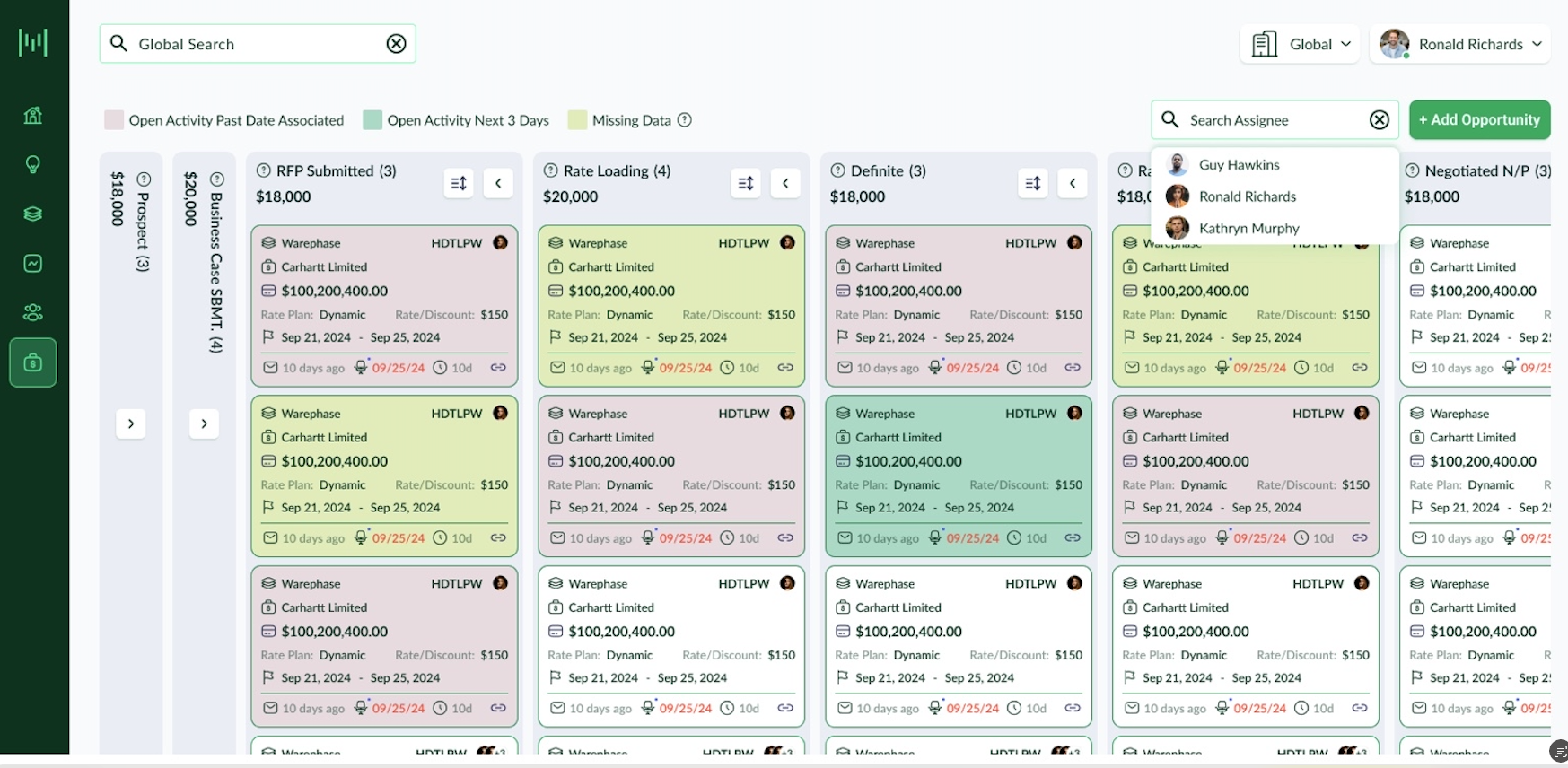
Task: Open the chart analytics icon in sidebar
Action: [33, 263]
